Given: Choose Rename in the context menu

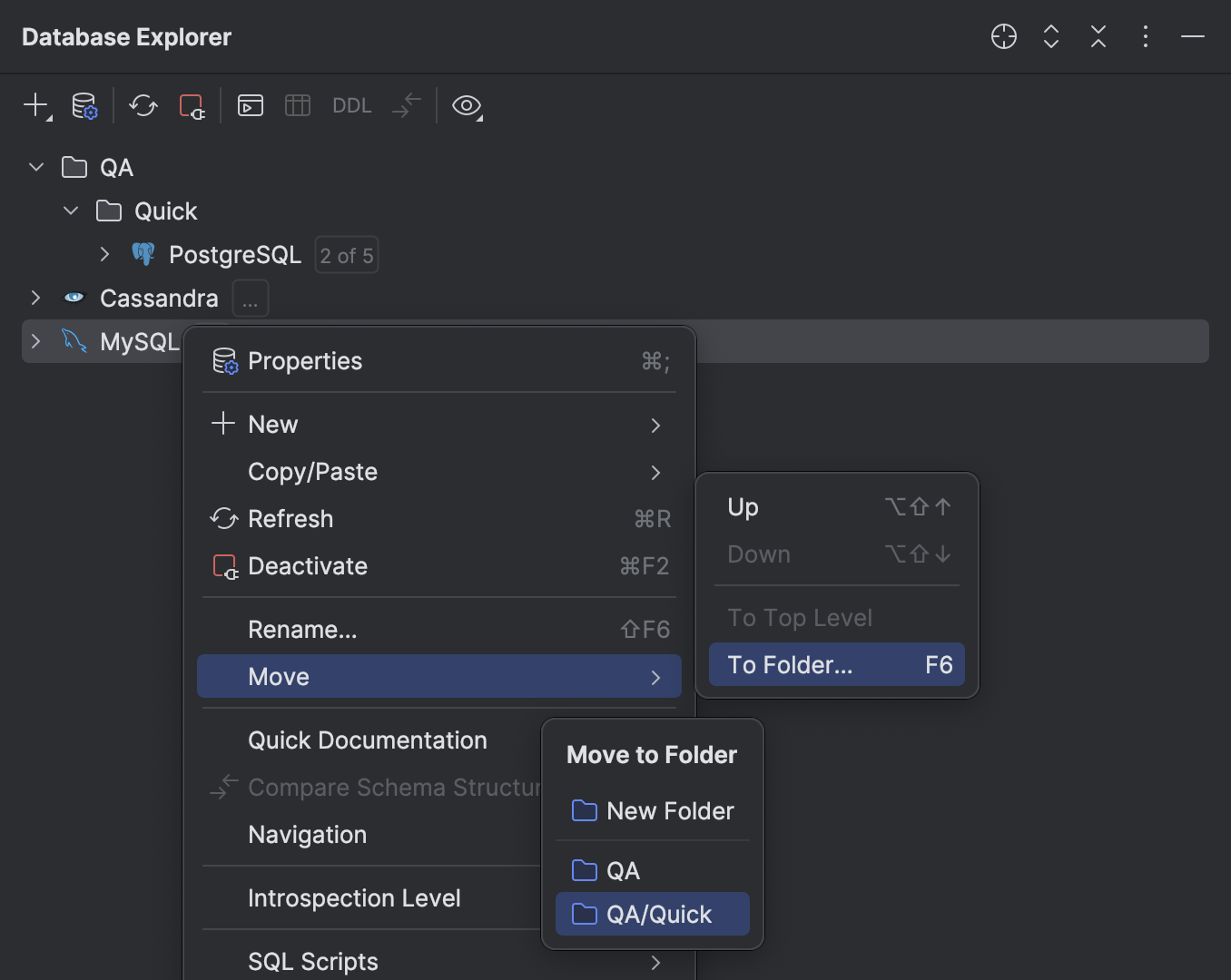Looking at the screenshot, I should click(x=302, y=629).
